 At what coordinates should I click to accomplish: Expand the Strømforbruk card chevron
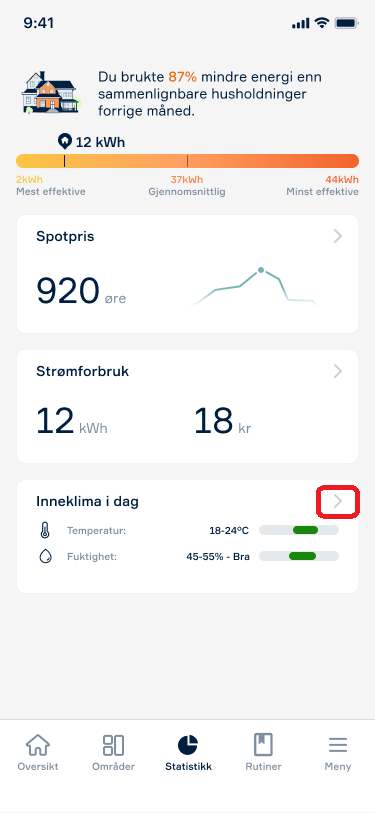[x=338, y=371]
